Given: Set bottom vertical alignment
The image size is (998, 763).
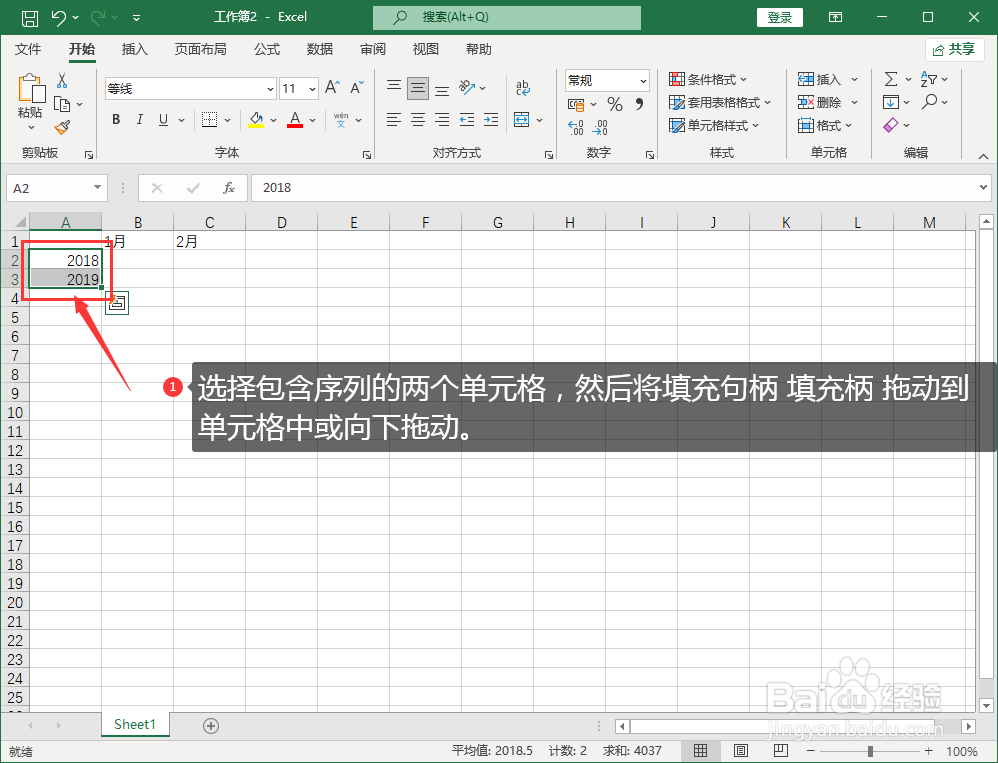Looking at the screenshot, I should click(x=442, y=88).
